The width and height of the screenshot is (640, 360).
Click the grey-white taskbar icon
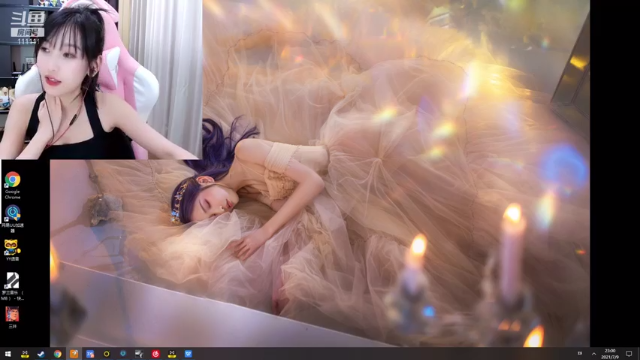pyautogui.click(x=139, y=354)
